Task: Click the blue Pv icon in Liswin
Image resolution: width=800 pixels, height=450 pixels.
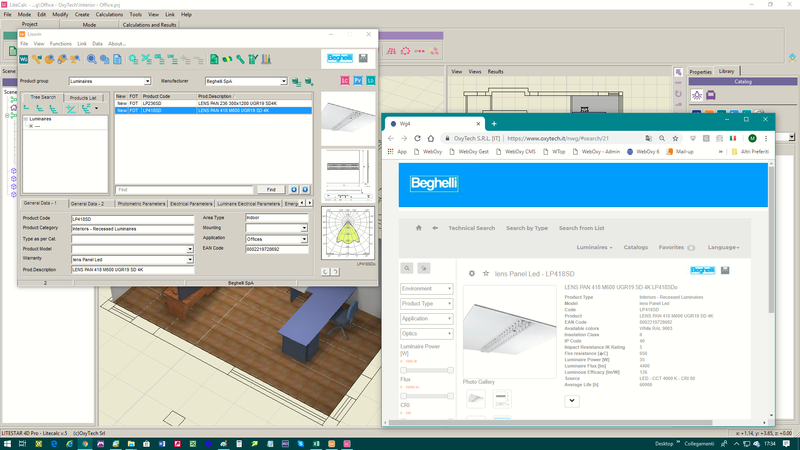Action: [x=358, y=81]
